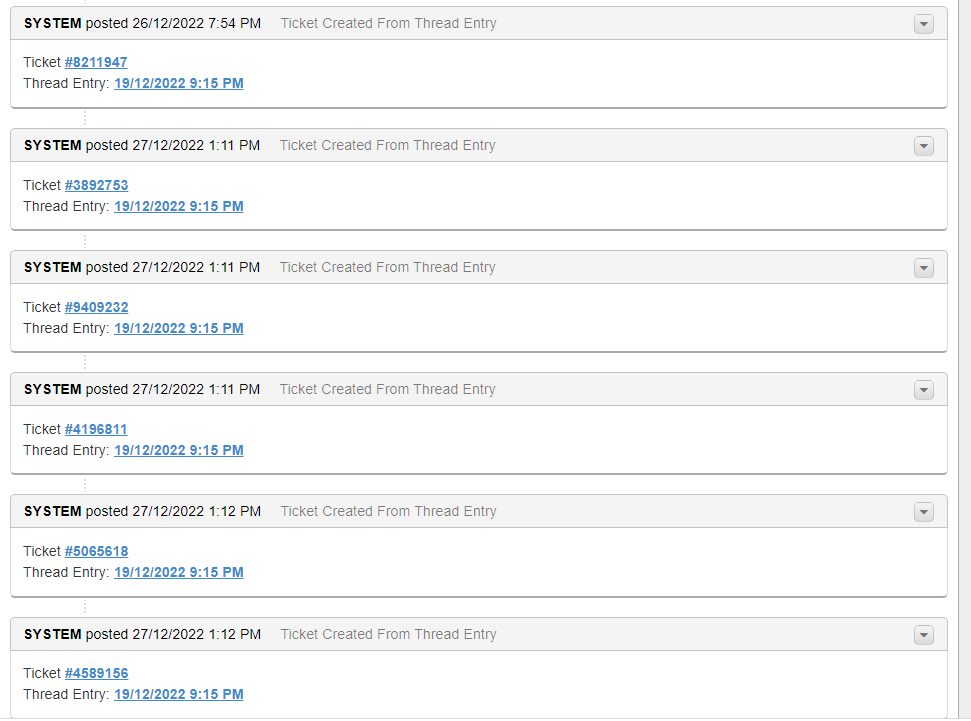
Task: Expand options menu on ticket #9409232 entry
Action: (923, 268)
